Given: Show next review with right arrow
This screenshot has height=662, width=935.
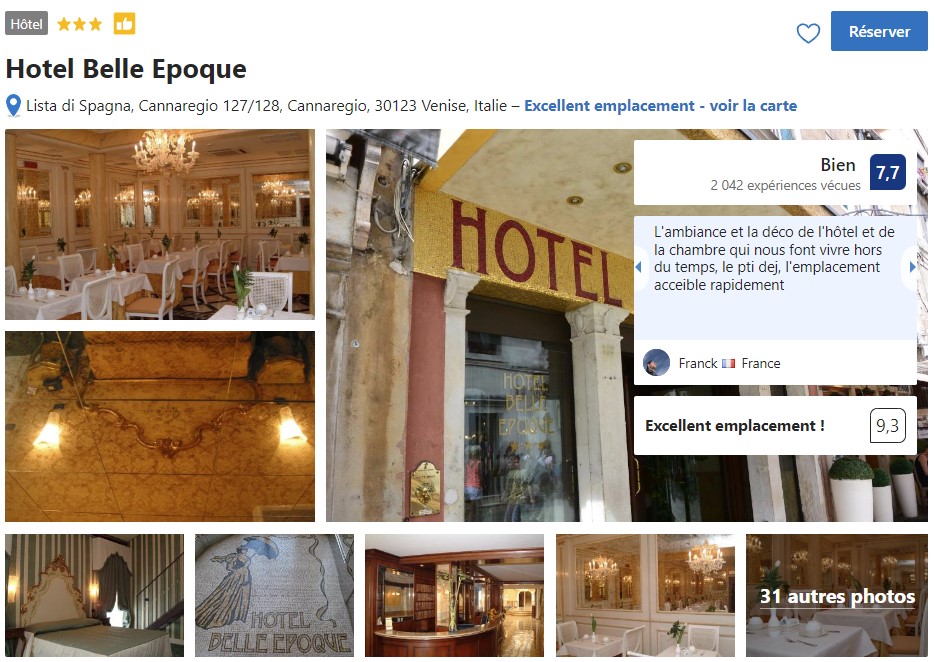Looking at the screenshot, I should pyautogui.click(x=912, y=267).
